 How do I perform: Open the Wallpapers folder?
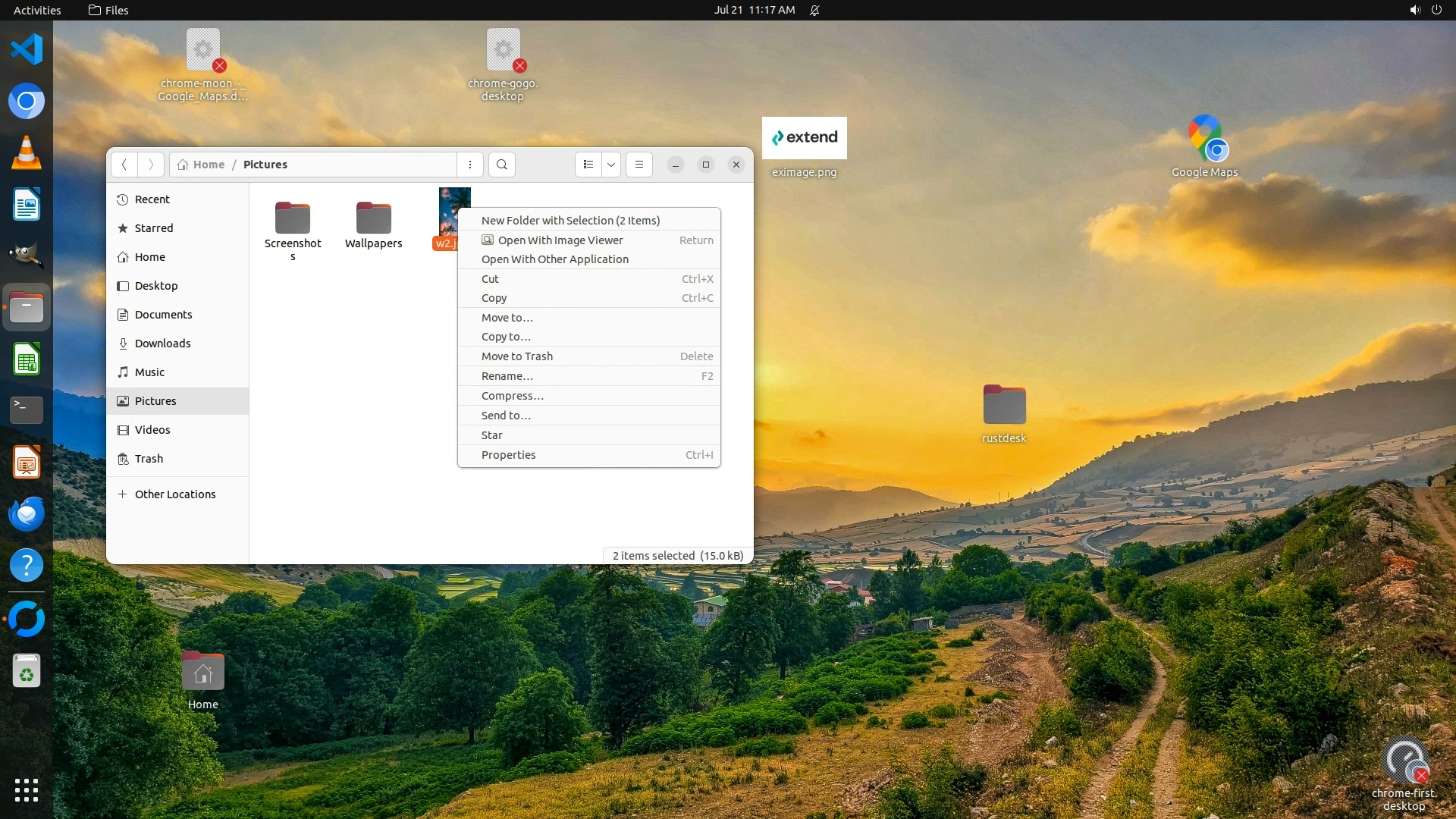tap(373, 220)
